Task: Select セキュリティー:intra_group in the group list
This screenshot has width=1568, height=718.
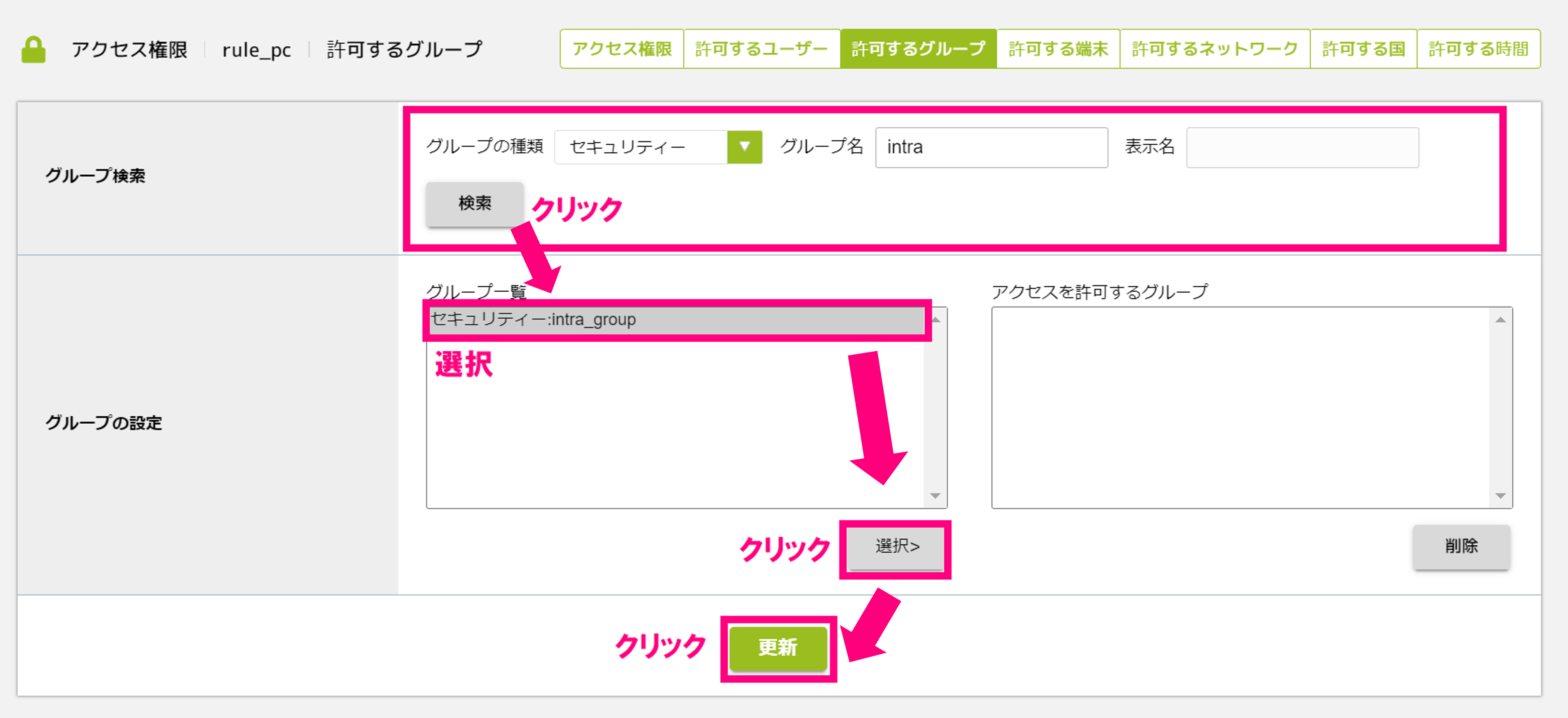Action: coord(676,320)
